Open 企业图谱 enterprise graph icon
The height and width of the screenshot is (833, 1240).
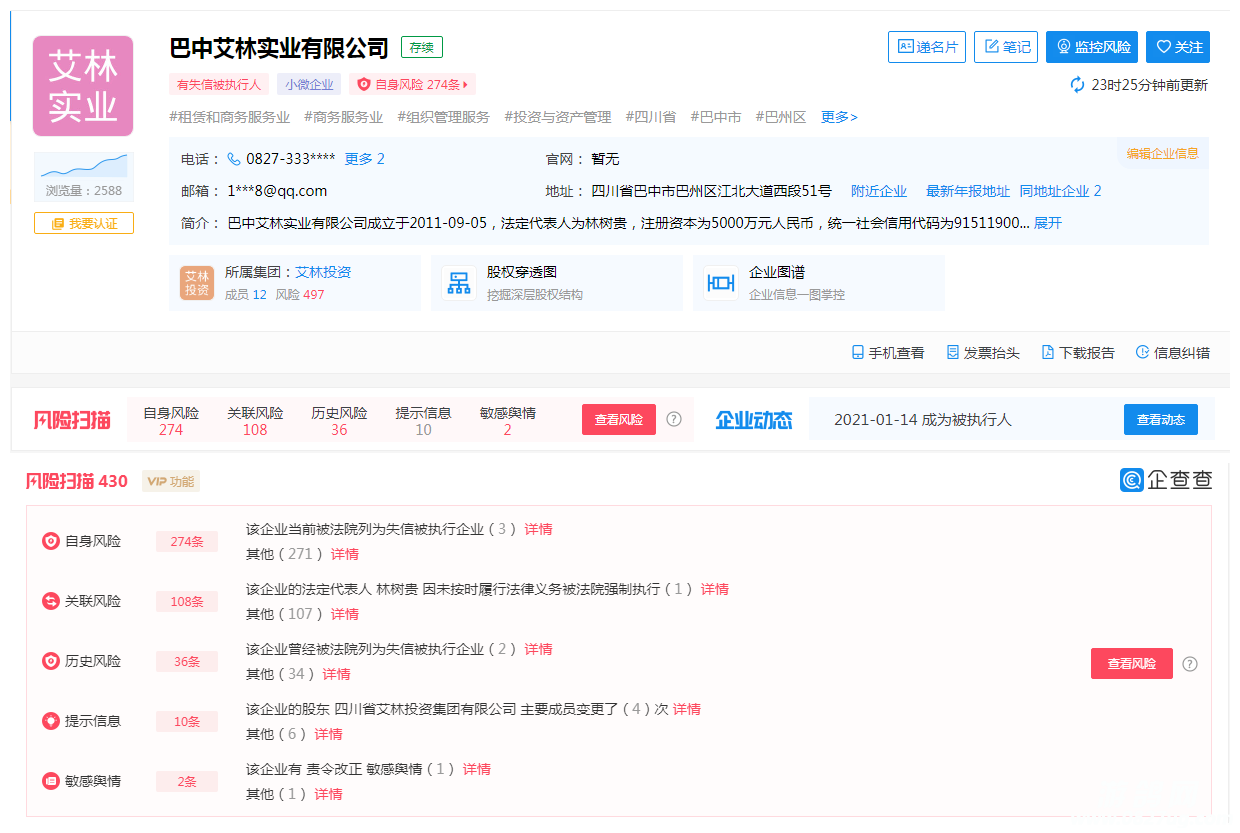(x=720, y=283)
